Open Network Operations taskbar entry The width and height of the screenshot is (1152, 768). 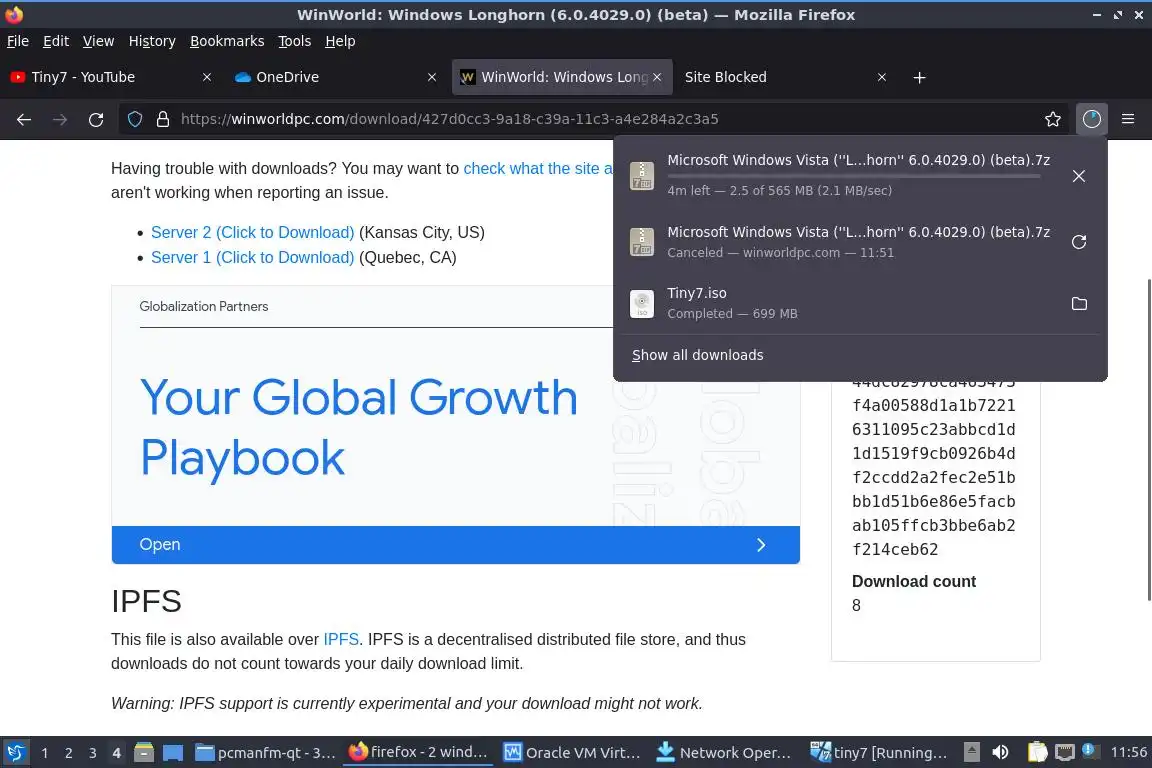point(724,752)
